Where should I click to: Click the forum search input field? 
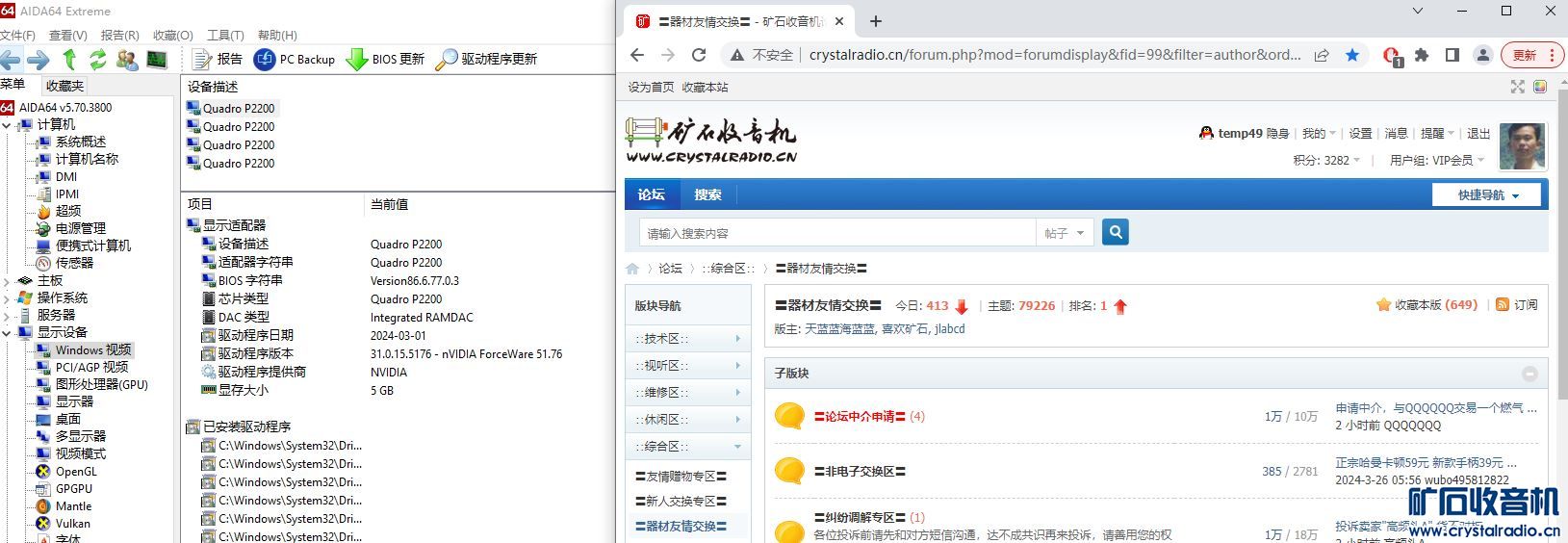pyautogui.click(x=837, y=233)
